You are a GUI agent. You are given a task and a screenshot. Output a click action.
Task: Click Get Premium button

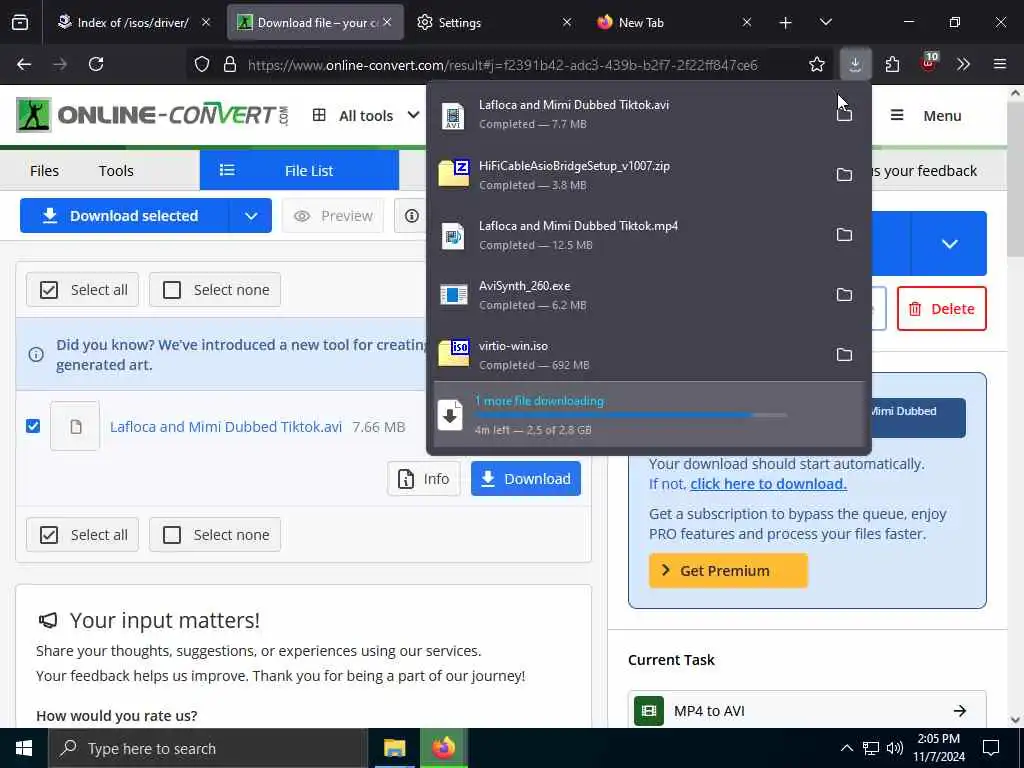728,570
